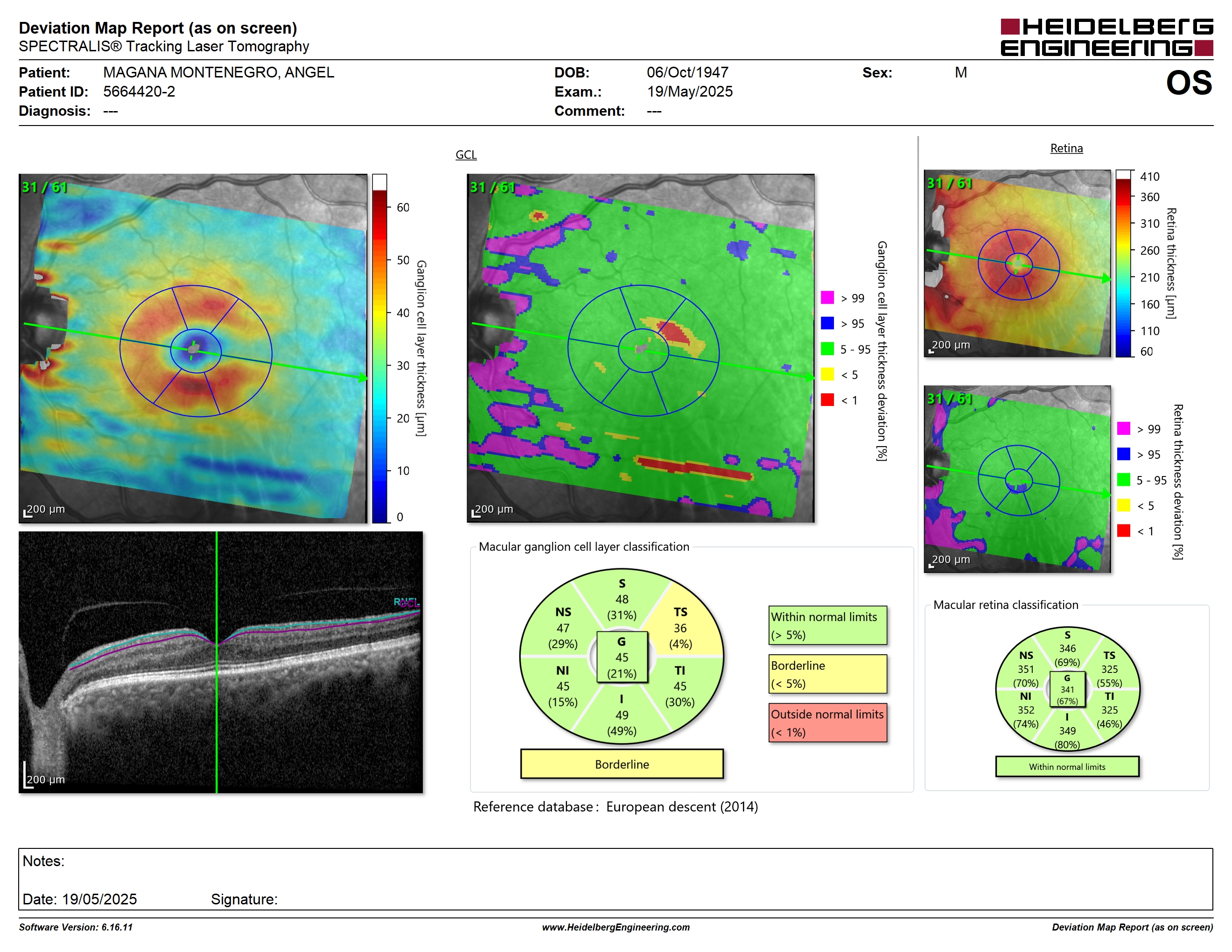This screenshot has height=952, width=1232.
Task: Click green 5 - 95 swatch in GCL legend
Action: (827, 349)
